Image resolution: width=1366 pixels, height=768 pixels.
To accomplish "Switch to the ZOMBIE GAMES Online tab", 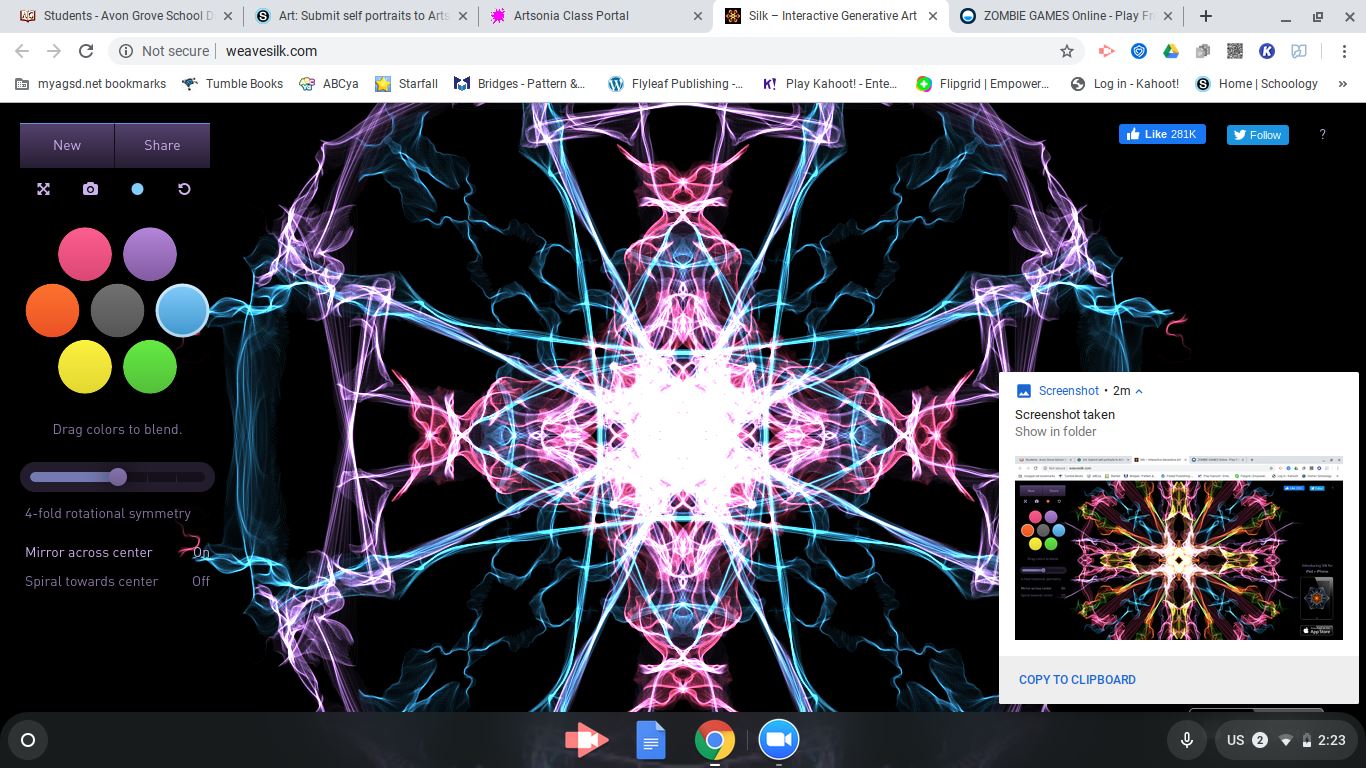I will coord(1060,16).
